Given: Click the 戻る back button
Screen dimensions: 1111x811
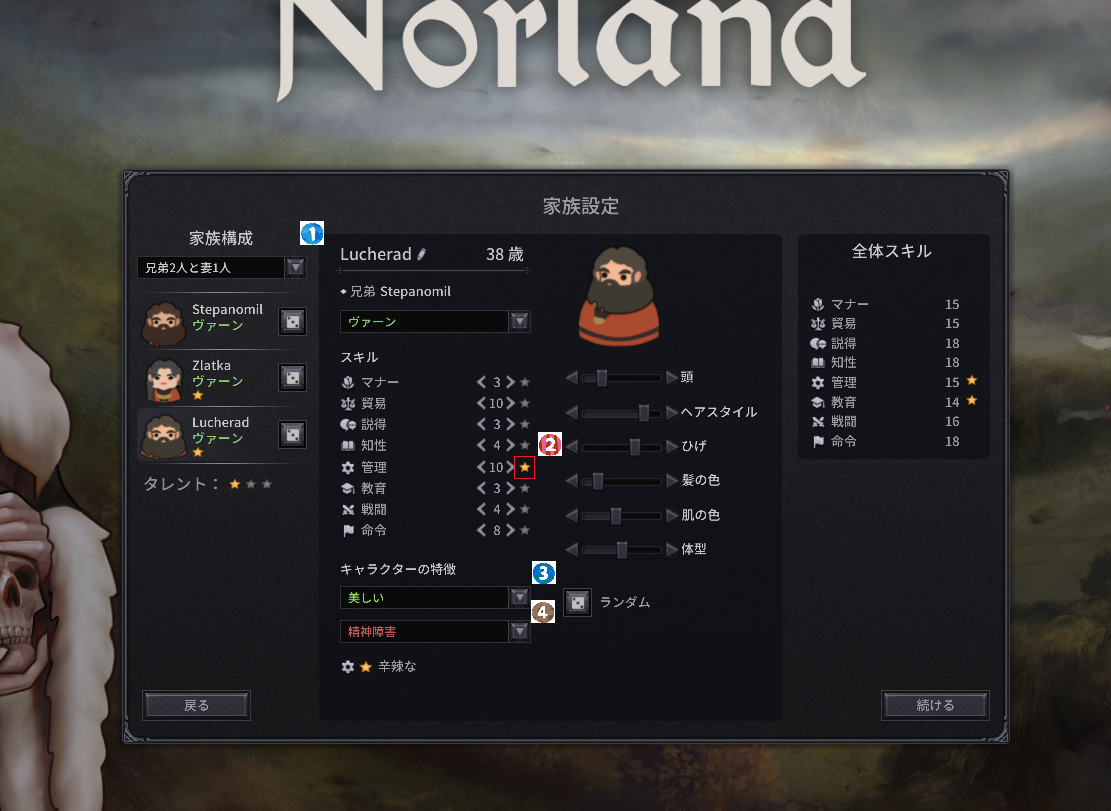Looking at the screenshot, I should (x=196, y=705).
